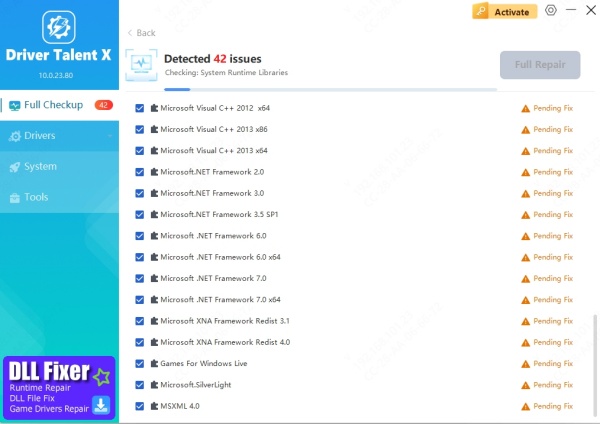Click the puzzle icon next to Games For Windows Live
This screenshot has width=600, height=424.
pyautogui.click(x=154, y=364)
